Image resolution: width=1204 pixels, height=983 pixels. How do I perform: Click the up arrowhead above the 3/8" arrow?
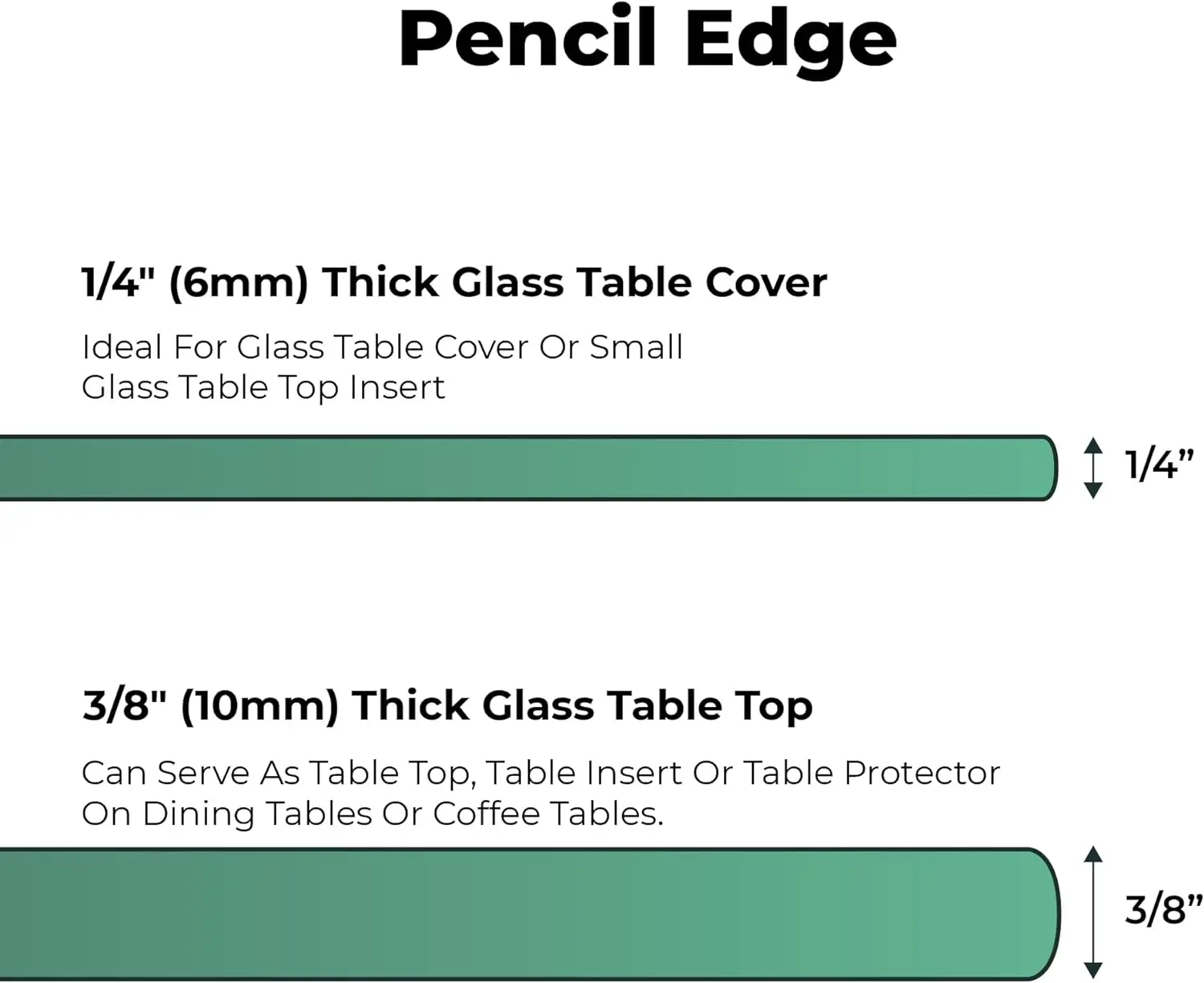[1092, 854]
